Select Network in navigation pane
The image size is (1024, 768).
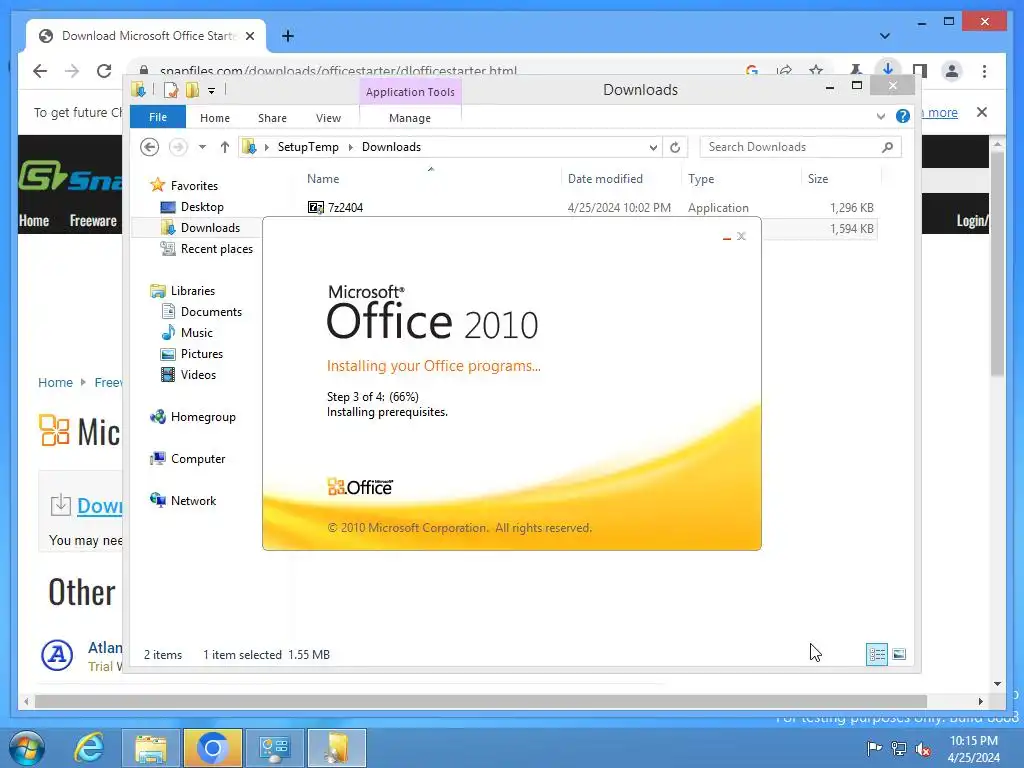(x=193, y=500)
